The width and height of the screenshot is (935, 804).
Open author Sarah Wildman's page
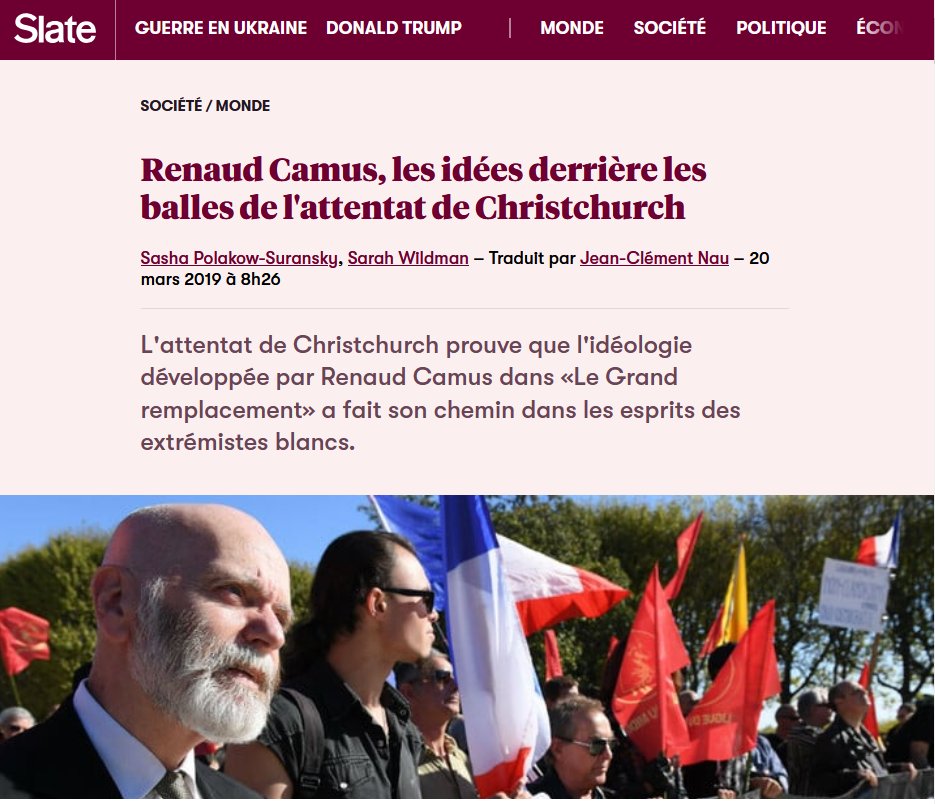(408, 258)
